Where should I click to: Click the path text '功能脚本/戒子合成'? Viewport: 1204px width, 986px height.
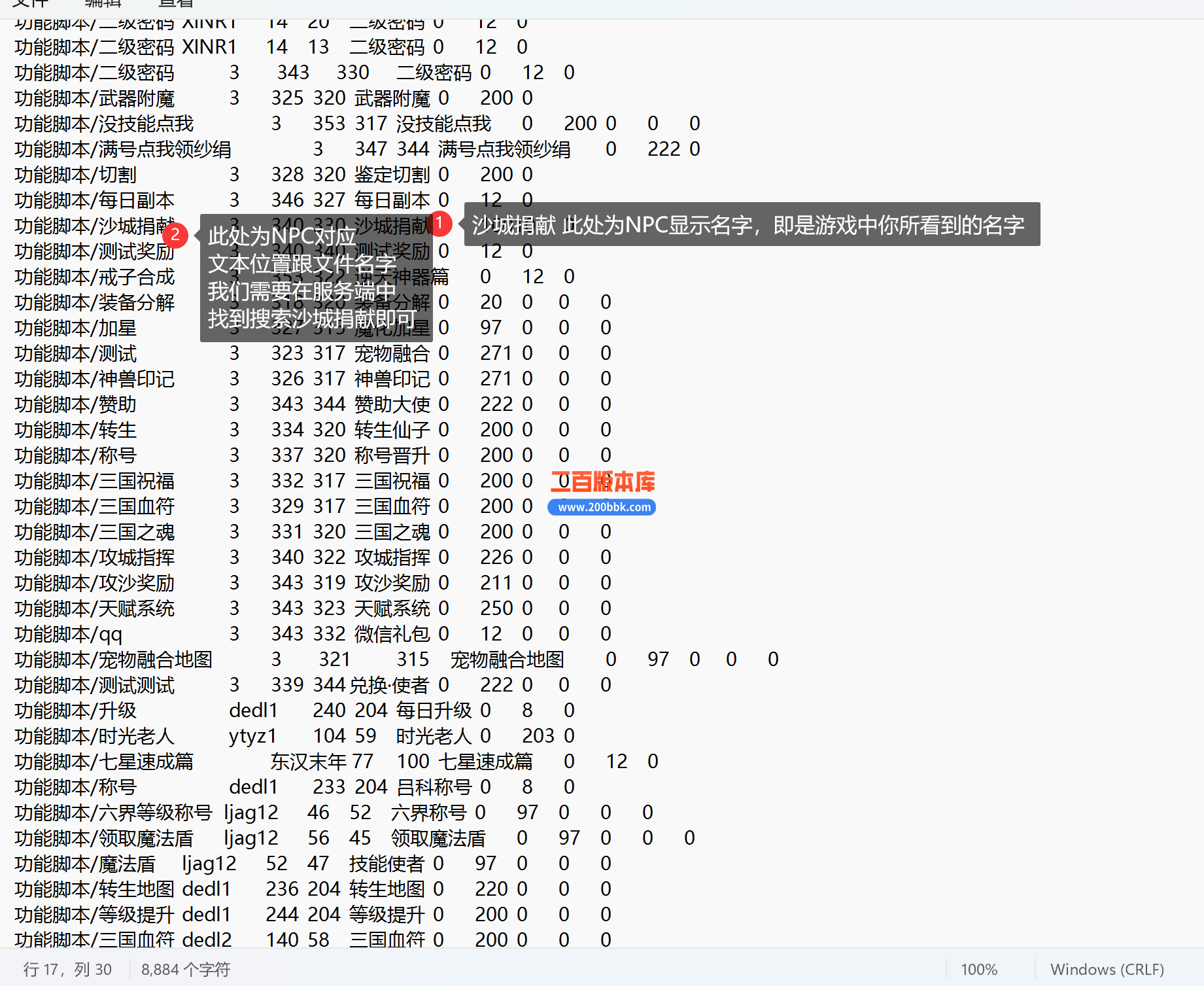coord(95,277)
